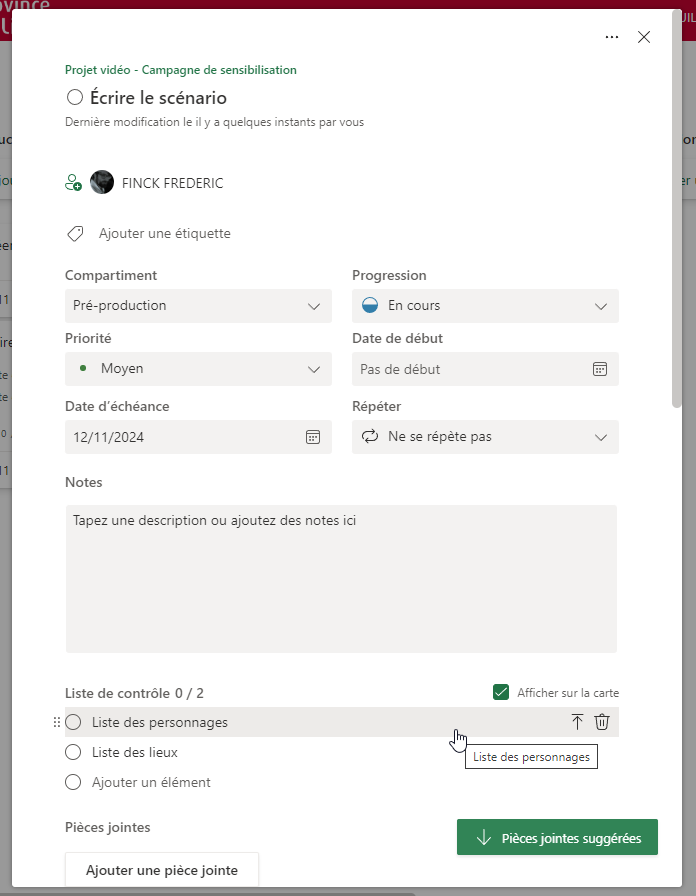
Task: Close the task details dialog
Action: tap(643, 37)
